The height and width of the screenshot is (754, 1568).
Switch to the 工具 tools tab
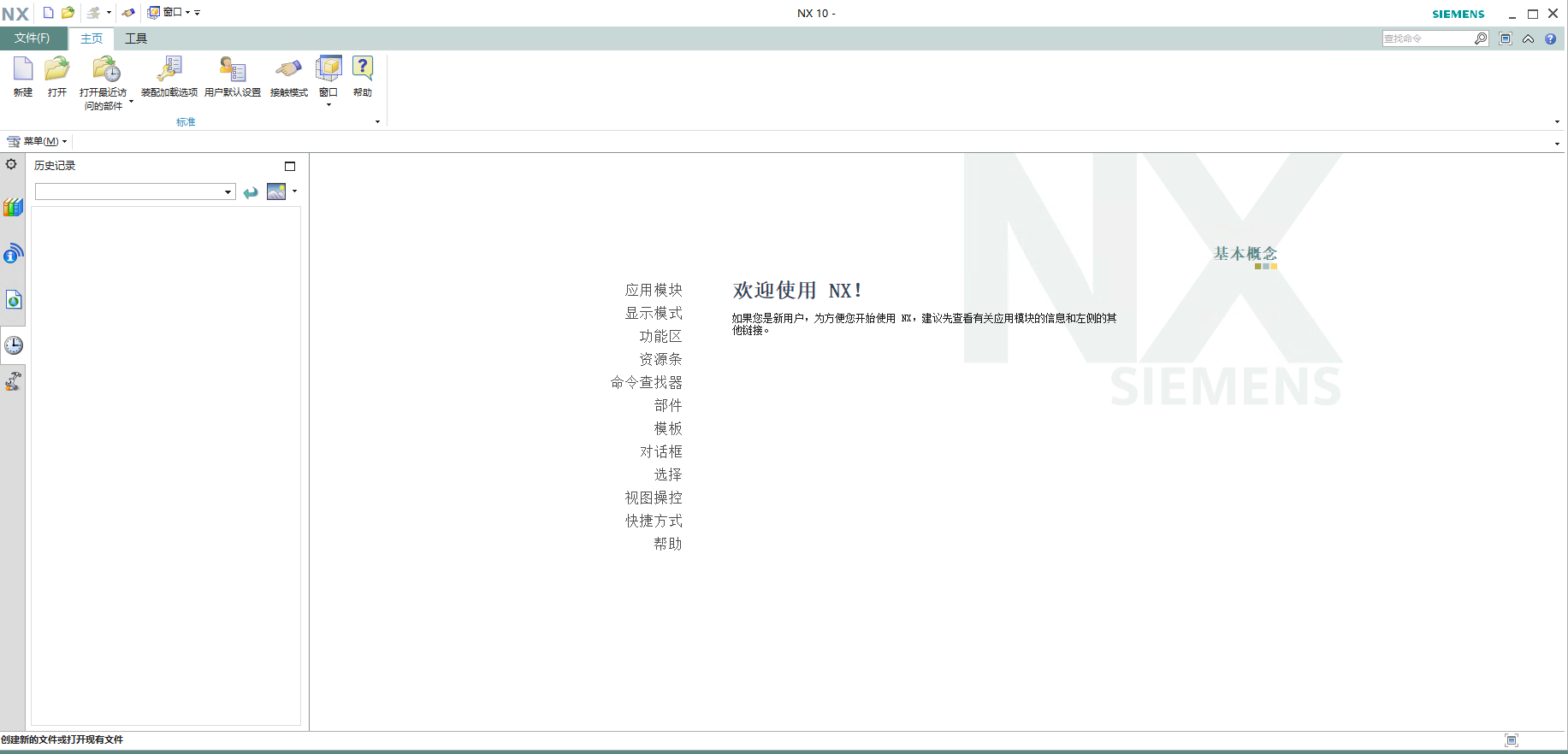pyautogui.click(x=136, y=38)
